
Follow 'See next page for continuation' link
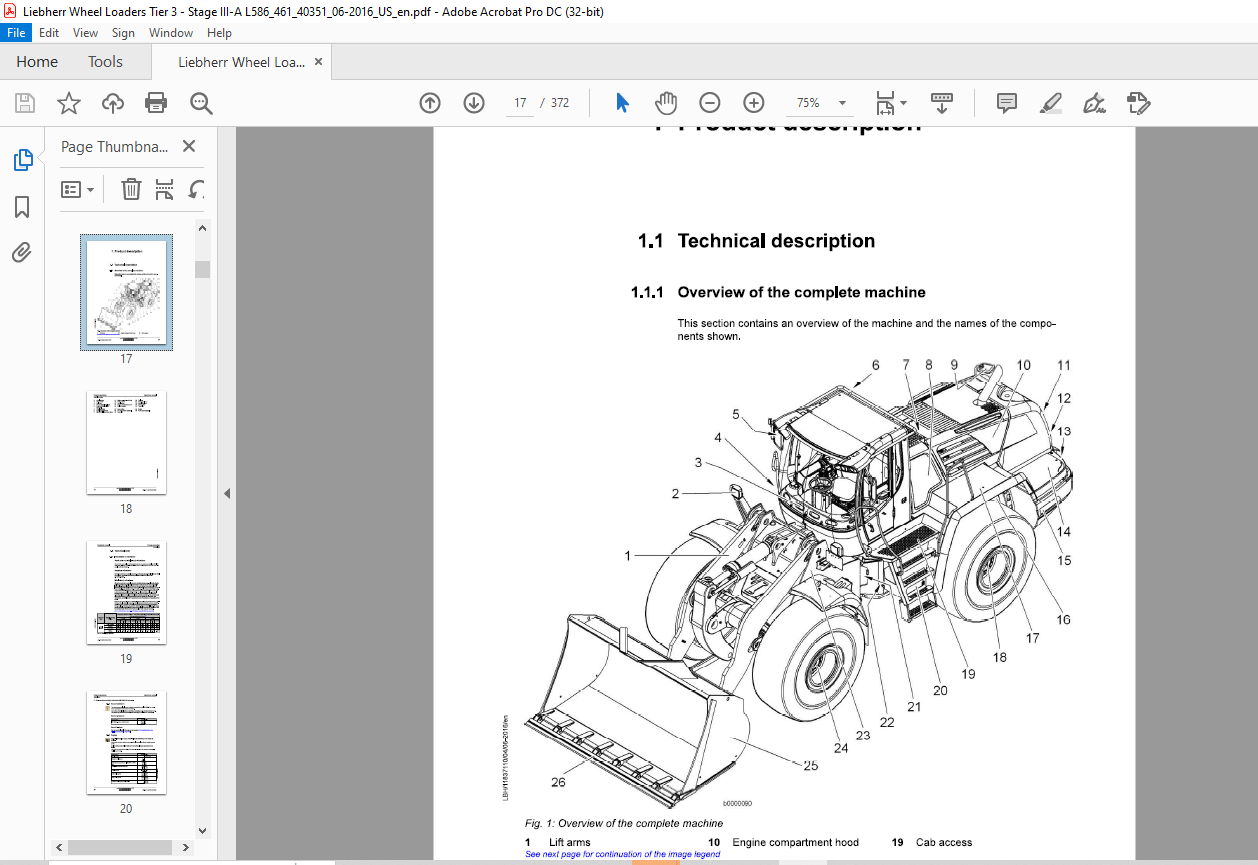pyautogui.click(x=622, y=855)
